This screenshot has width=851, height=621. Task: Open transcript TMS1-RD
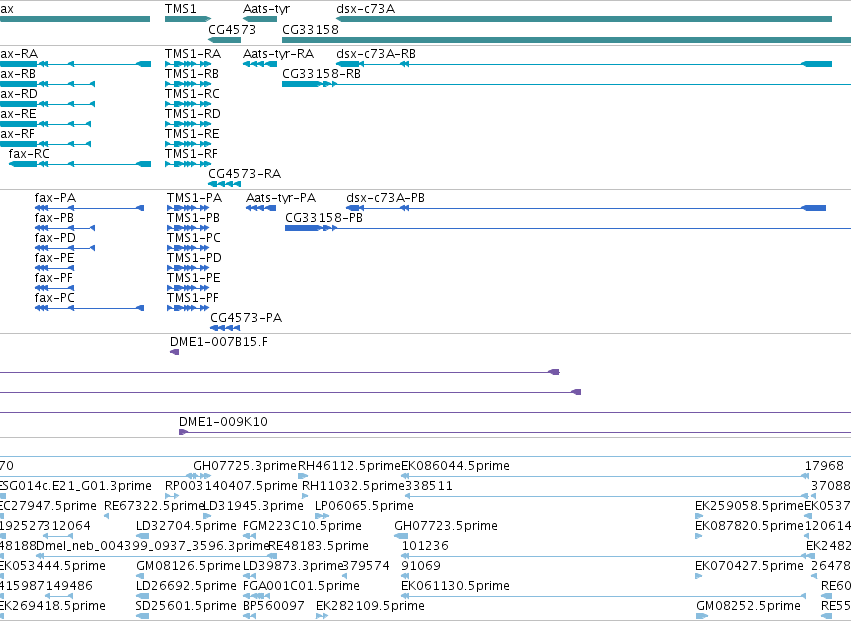tap(193, 114)
